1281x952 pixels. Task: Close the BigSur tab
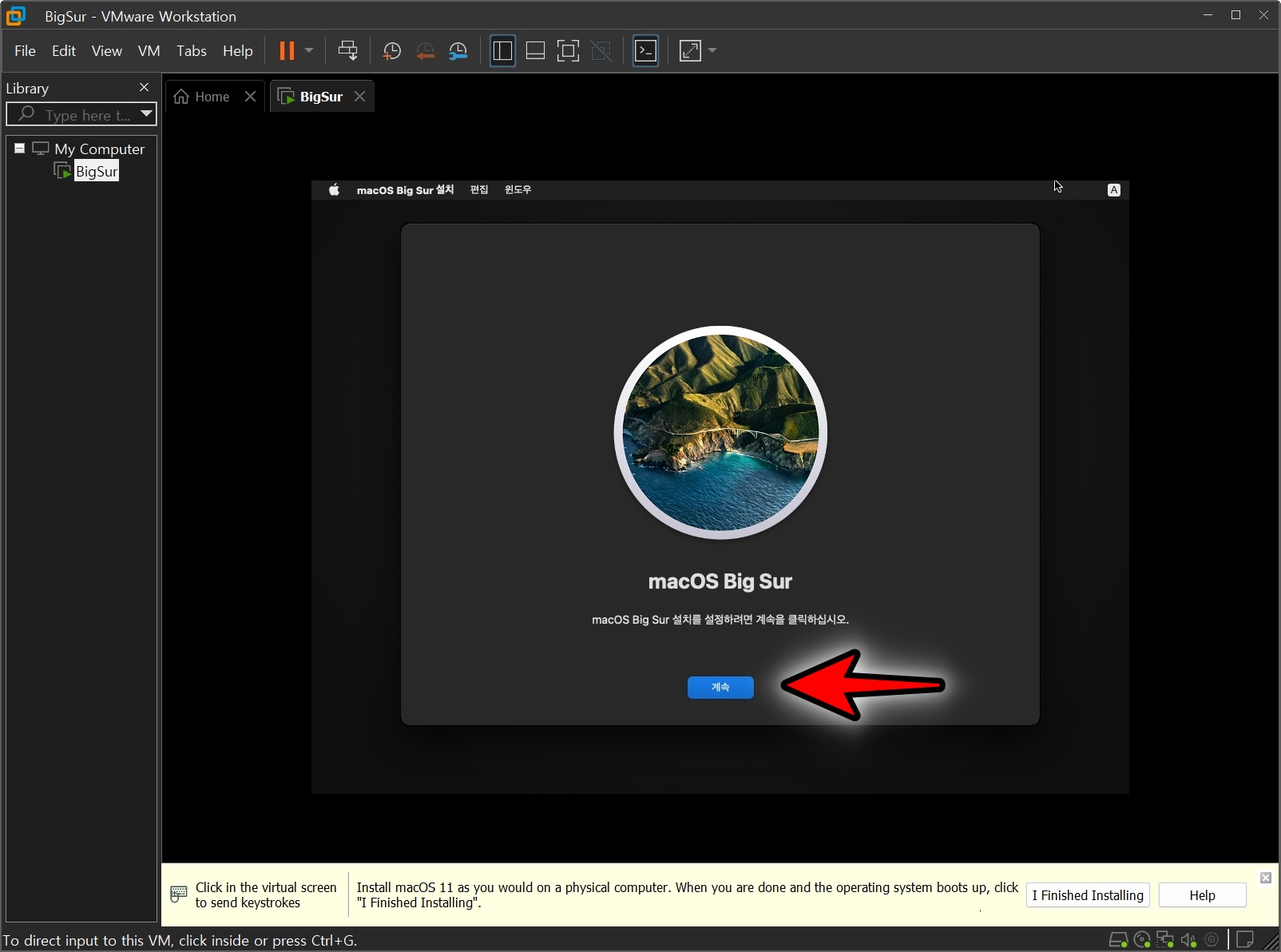click(359, 97)
